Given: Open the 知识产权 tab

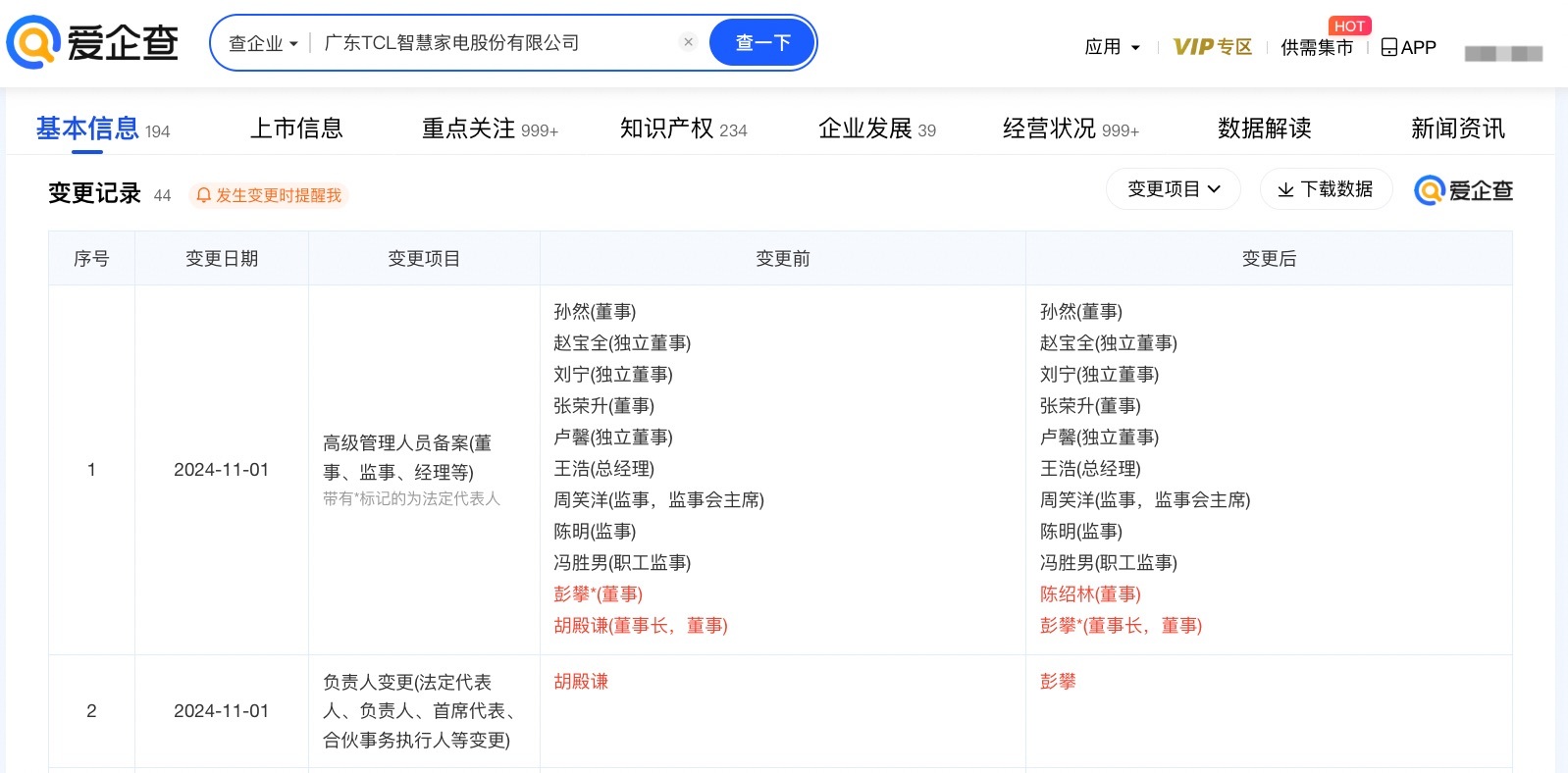Looking at the screenshot, I should click(683, 129).
